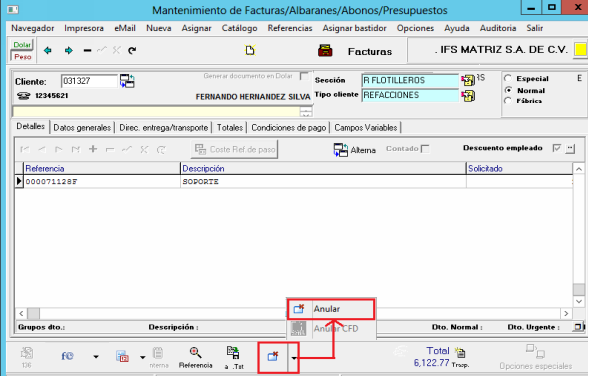Expand the dropdown arrow next to Anular icon
591x377 pixels.
(x=294, y=358)
